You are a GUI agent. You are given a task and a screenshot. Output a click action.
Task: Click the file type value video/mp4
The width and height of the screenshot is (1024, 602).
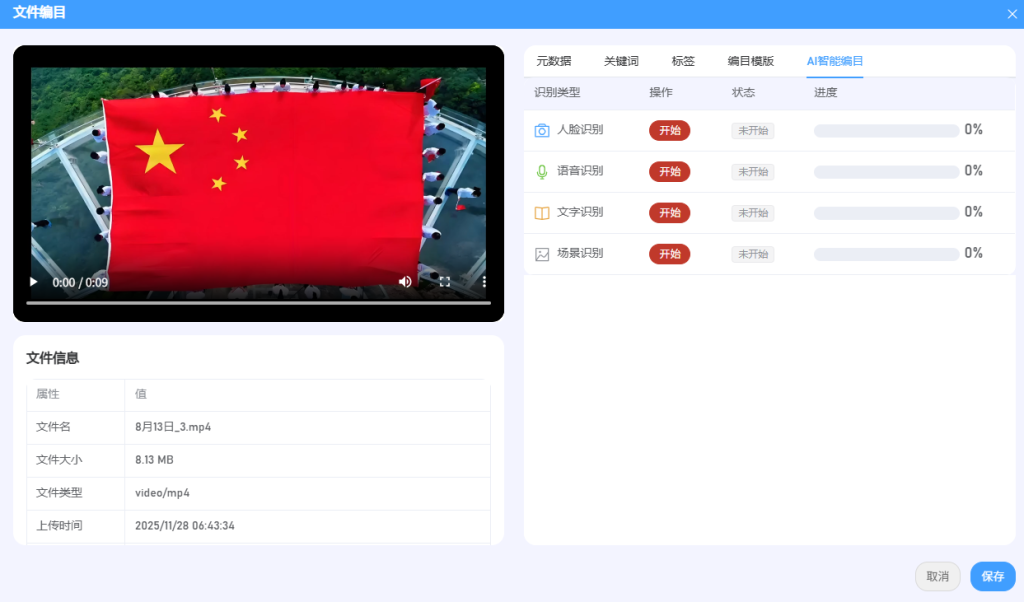tap(162, 493)
